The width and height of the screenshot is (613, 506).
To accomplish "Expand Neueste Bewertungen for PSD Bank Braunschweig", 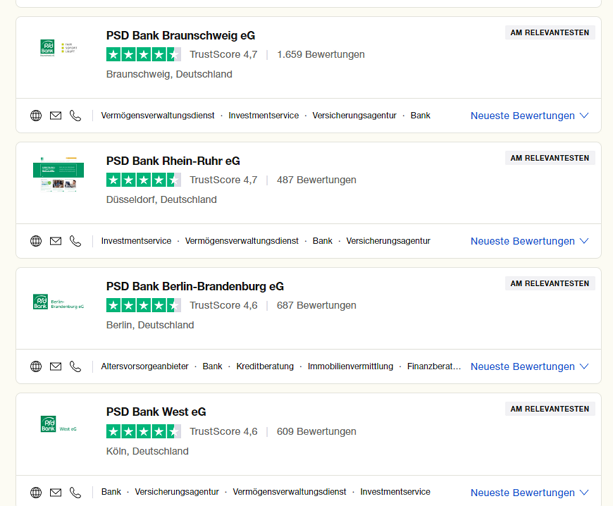I will tap(529, 116).
